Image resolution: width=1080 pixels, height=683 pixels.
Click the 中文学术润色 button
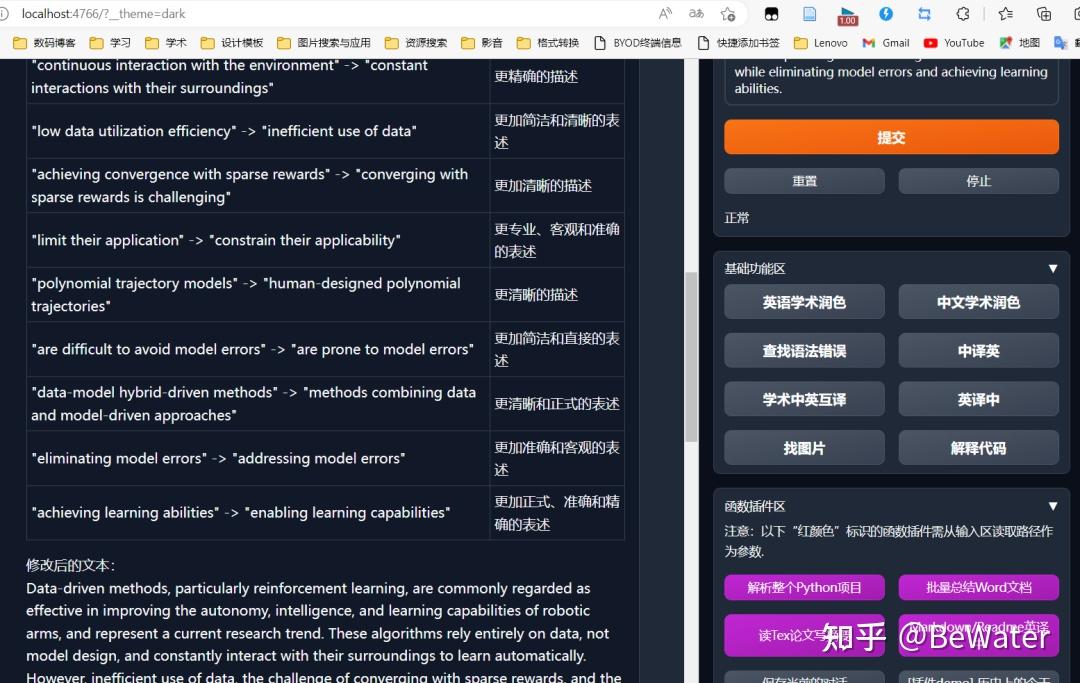979,302
